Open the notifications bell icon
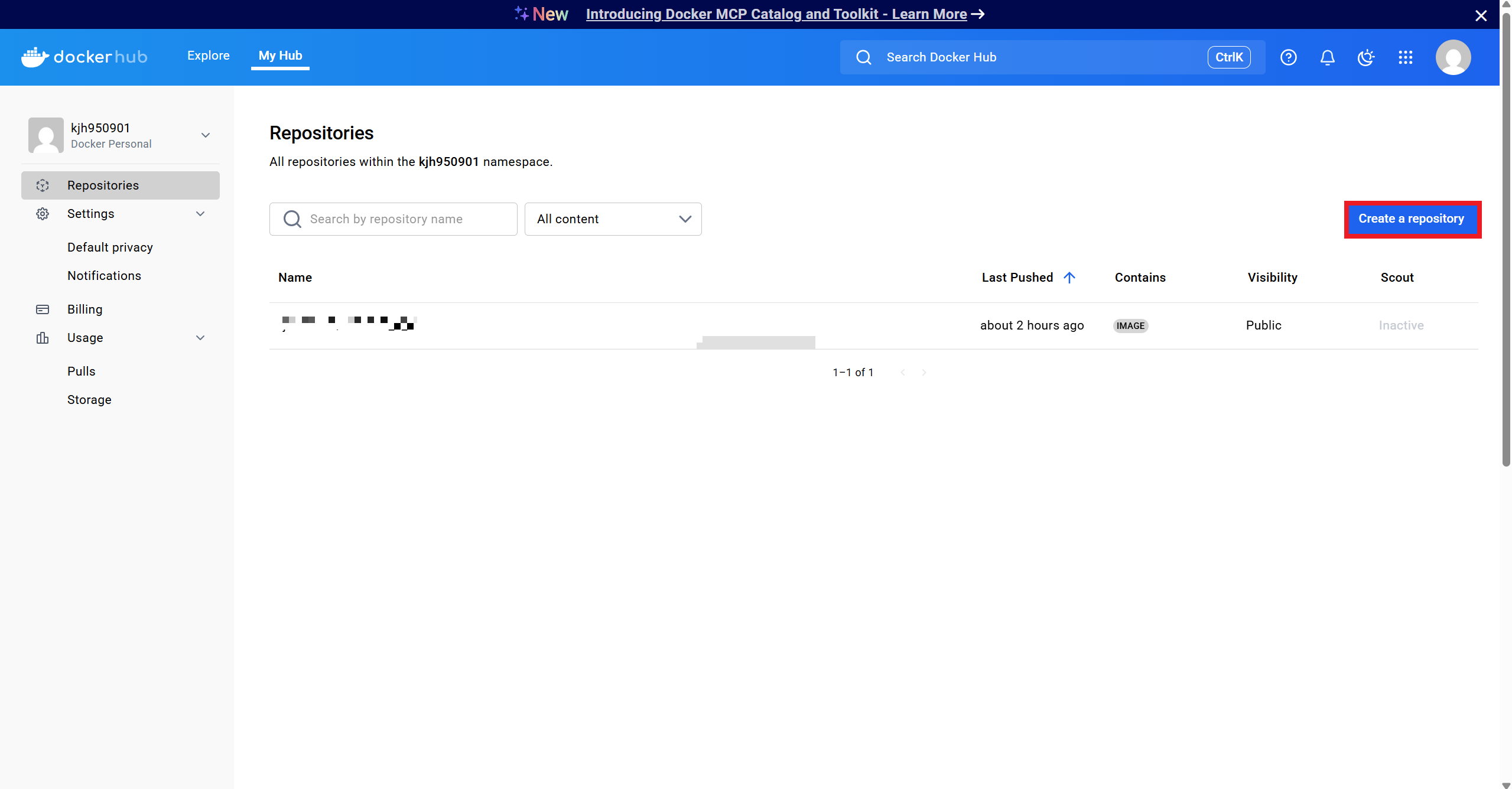The image size is (1512, 789). 1327,57
